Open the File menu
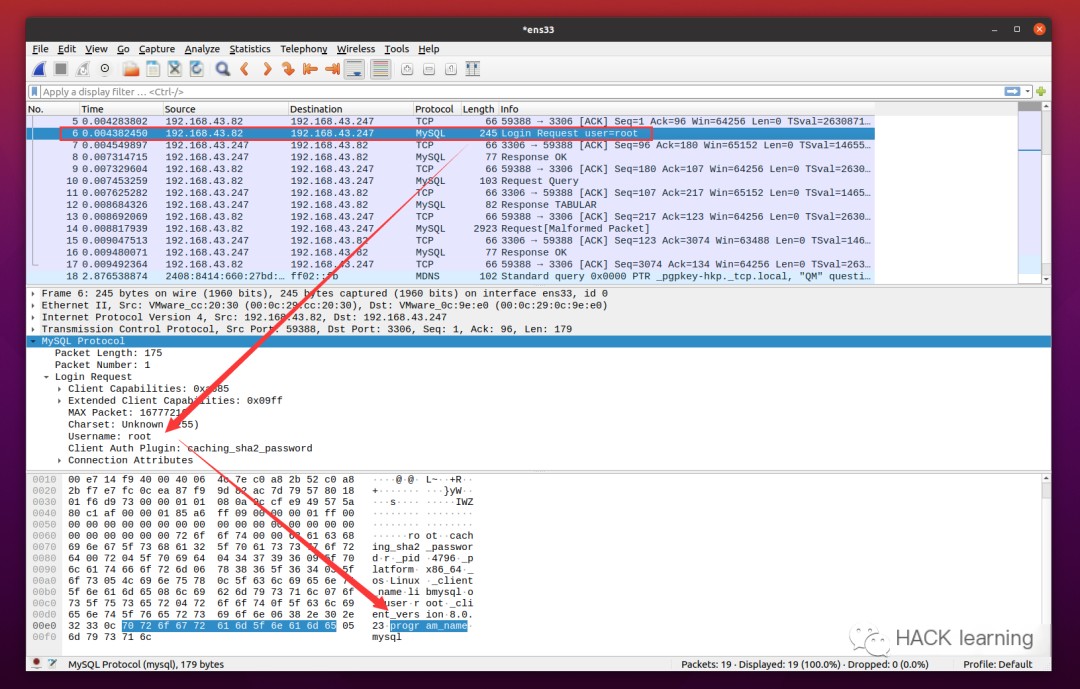The width and height of the screenshot is (1080, 689). [41, 49]
